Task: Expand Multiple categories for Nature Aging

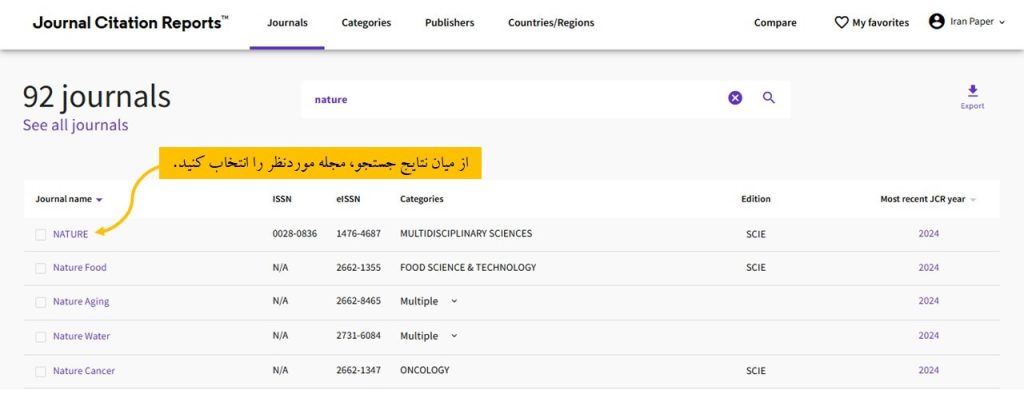Action: (455, 301)
